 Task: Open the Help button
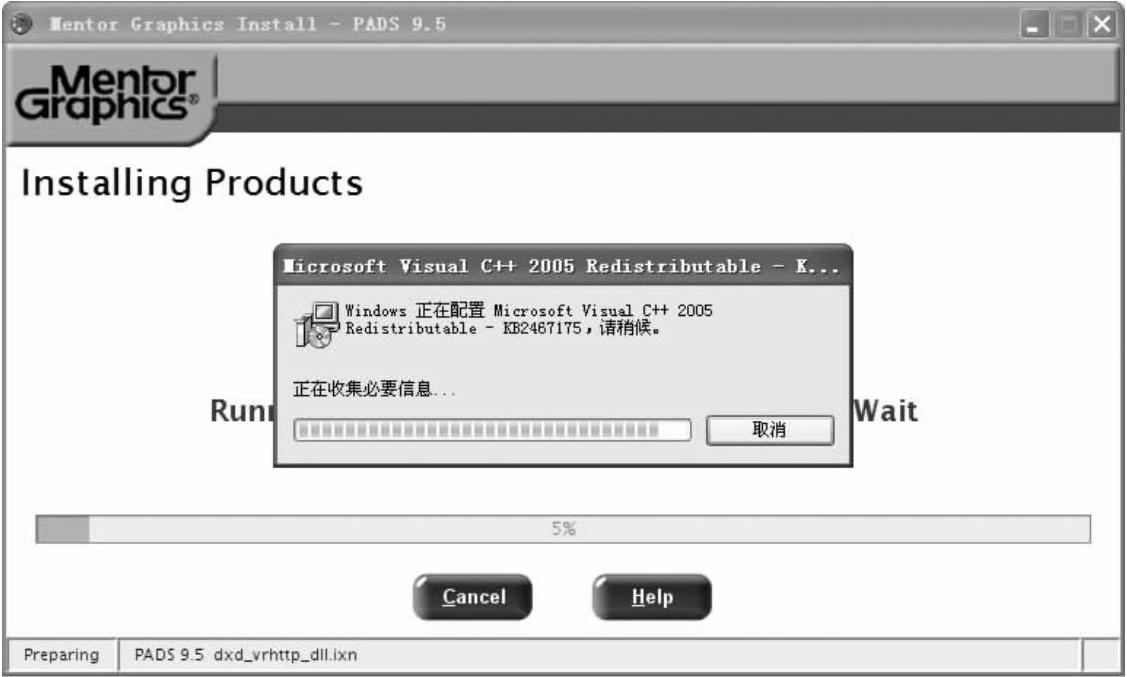(x=652, y=597)
